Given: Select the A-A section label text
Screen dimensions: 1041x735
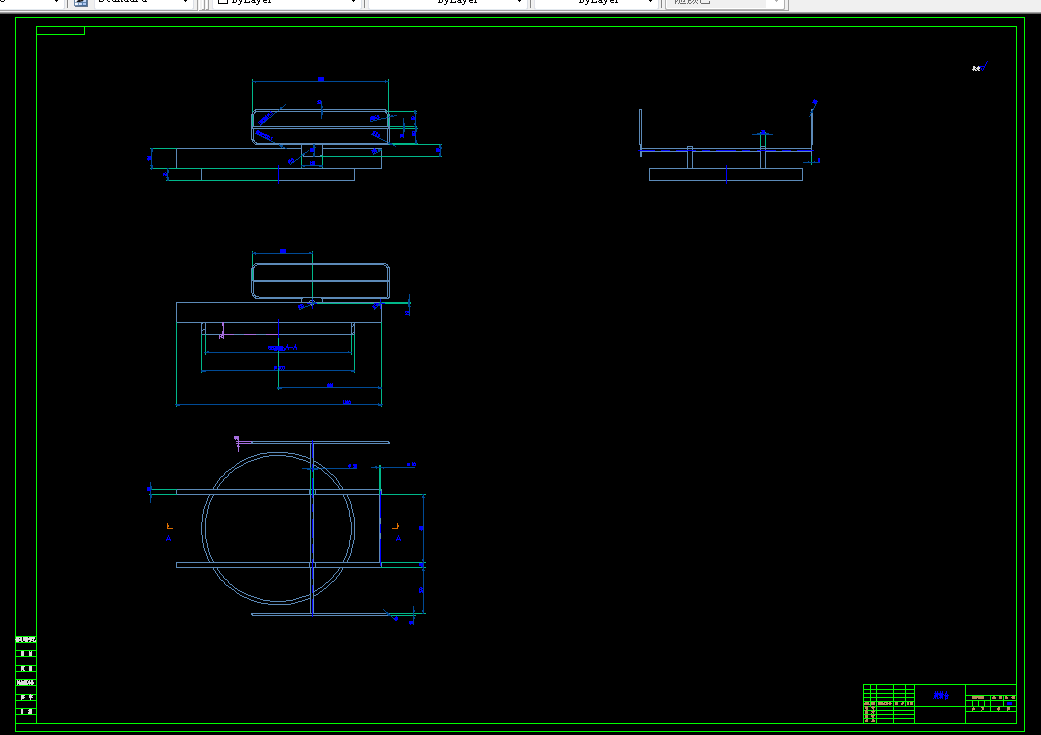Looking at the screenshot, I should (283, 348).
